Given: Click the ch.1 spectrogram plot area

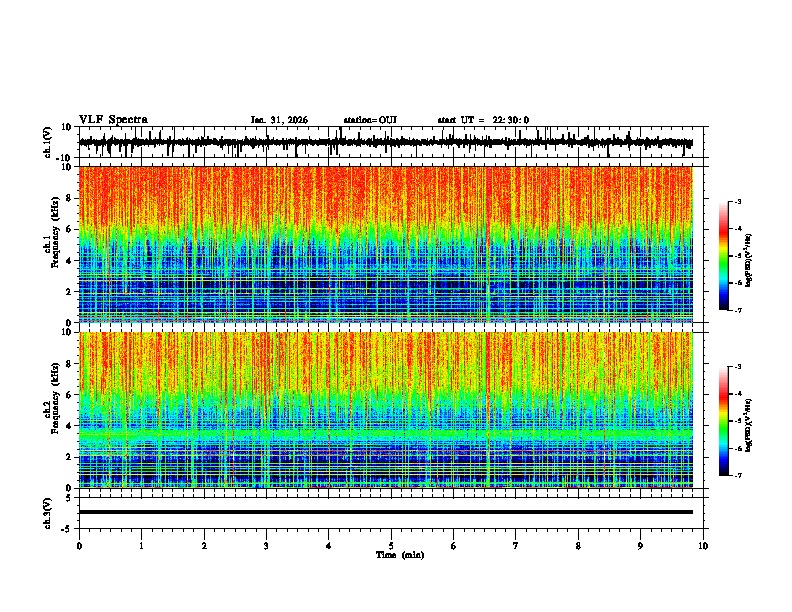Looking at the screenshot, I should tap(385, 244).
